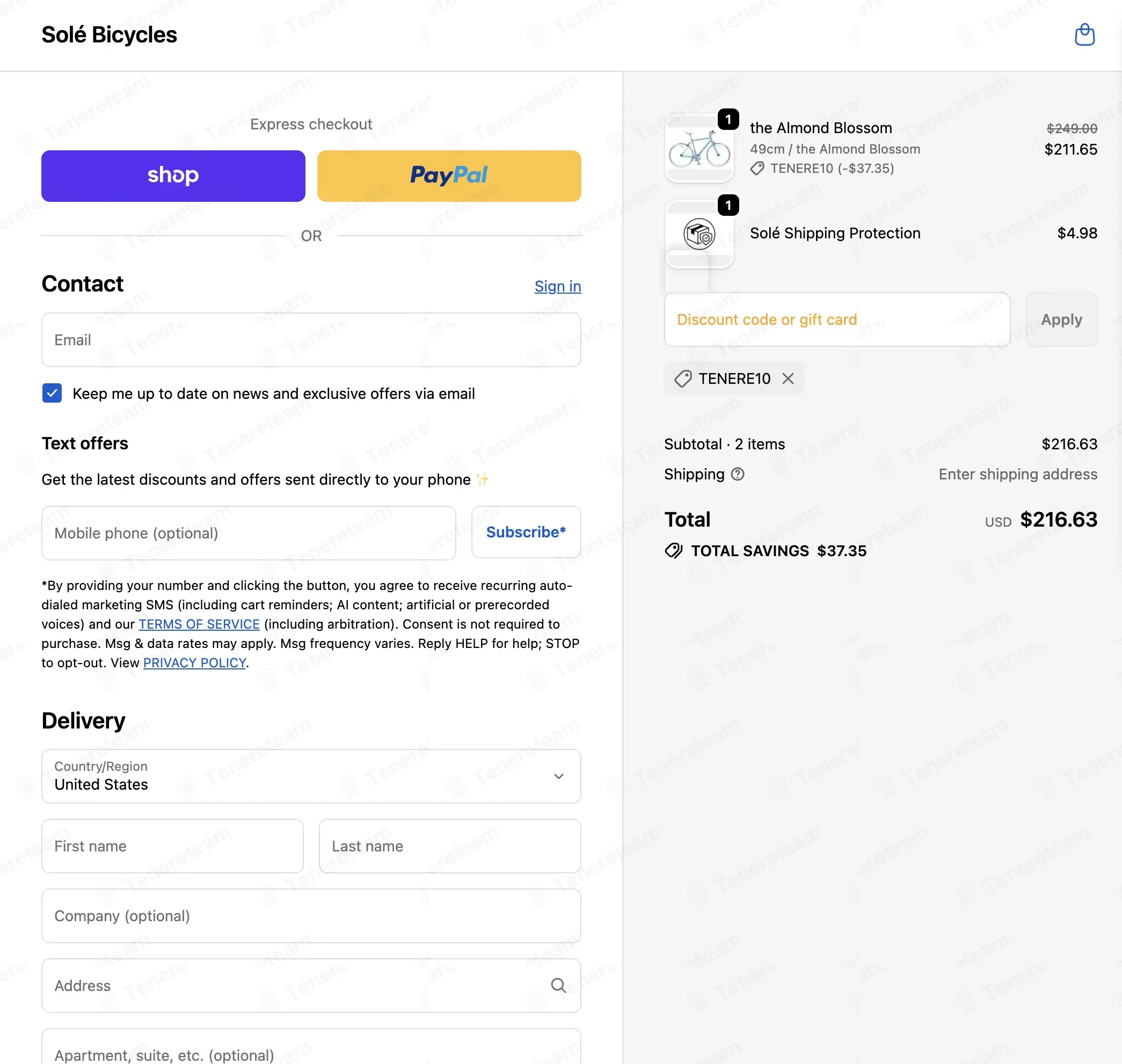The image size is (1122, 1064).
Task: Click the 'TENERE10 (-$37.35)' line discount text
Action: (x=832, y=169)
